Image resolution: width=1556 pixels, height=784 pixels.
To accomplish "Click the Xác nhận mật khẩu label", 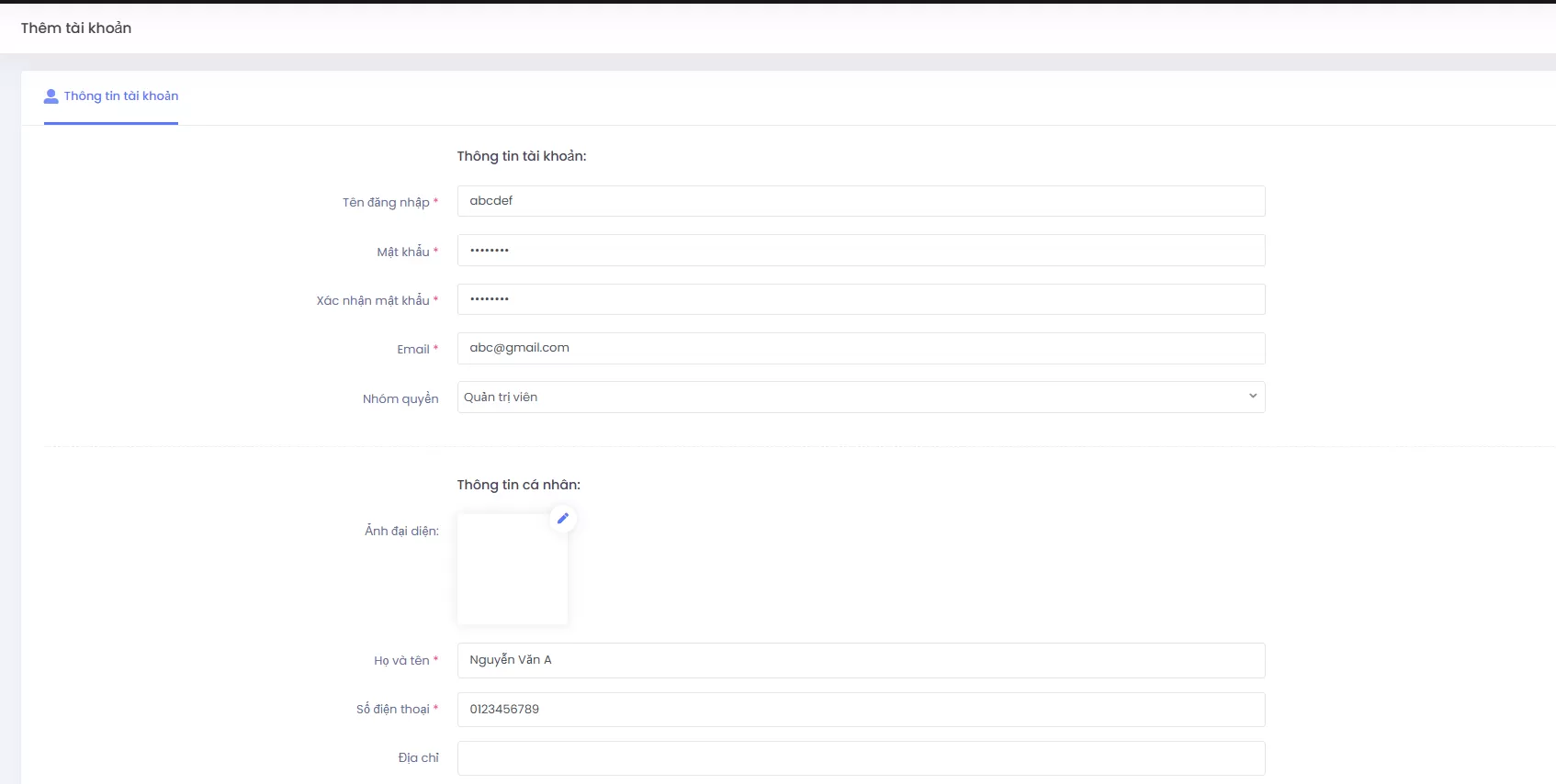I will 373,301.
